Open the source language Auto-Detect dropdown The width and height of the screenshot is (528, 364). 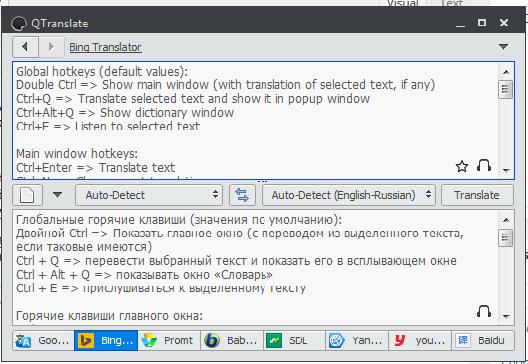point(149,195)
